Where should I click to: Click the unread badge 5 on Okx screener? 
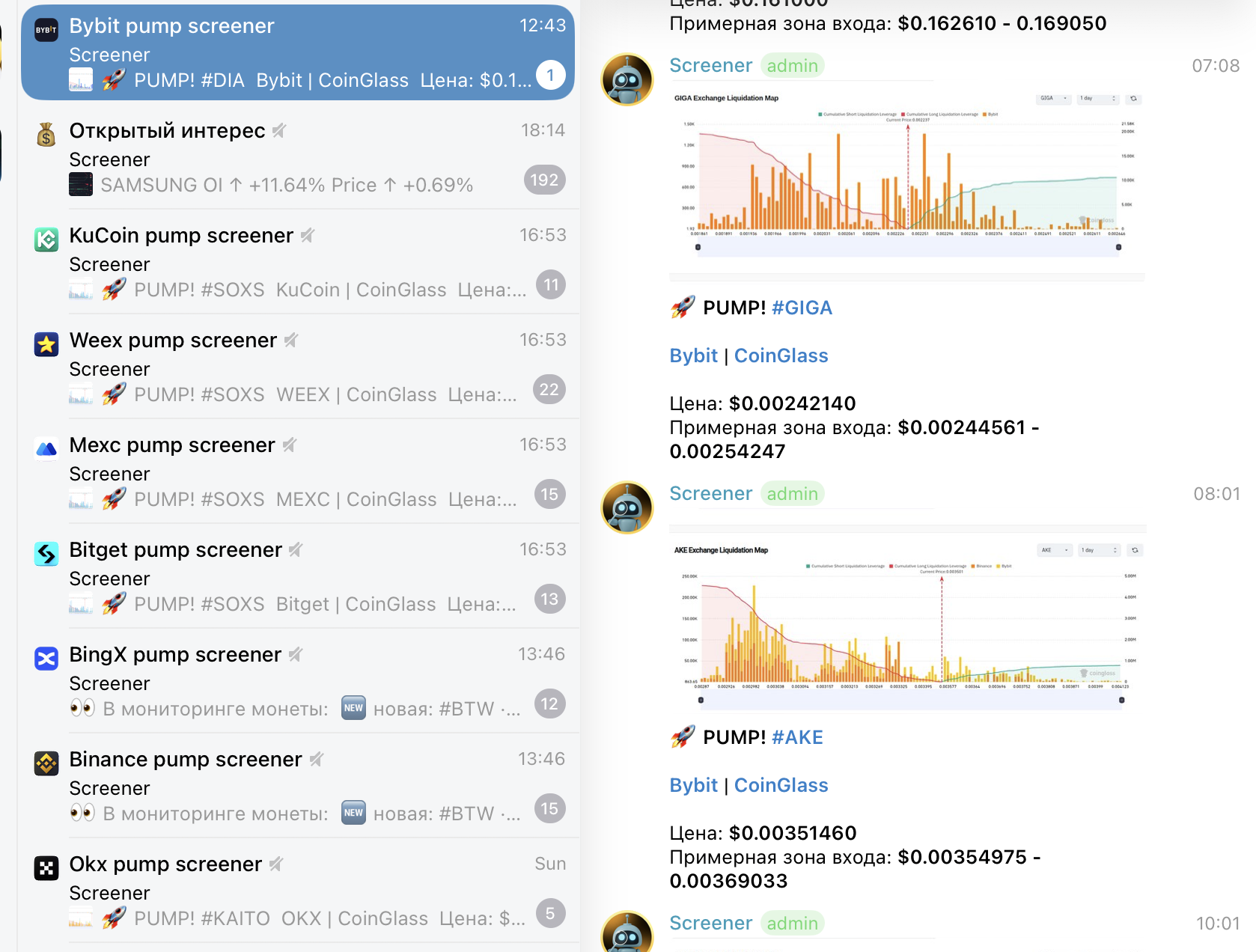pyautogui.click(x=551, y=913)
